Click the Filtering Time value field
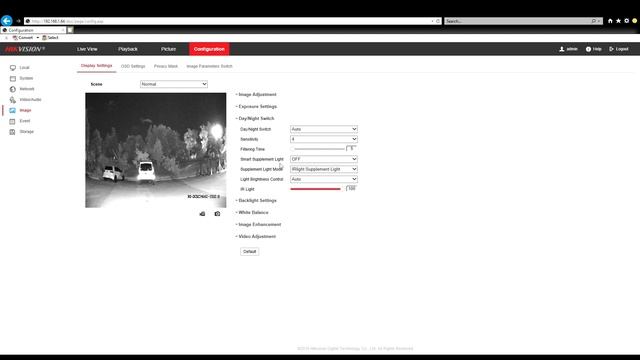 coord(351,149)
